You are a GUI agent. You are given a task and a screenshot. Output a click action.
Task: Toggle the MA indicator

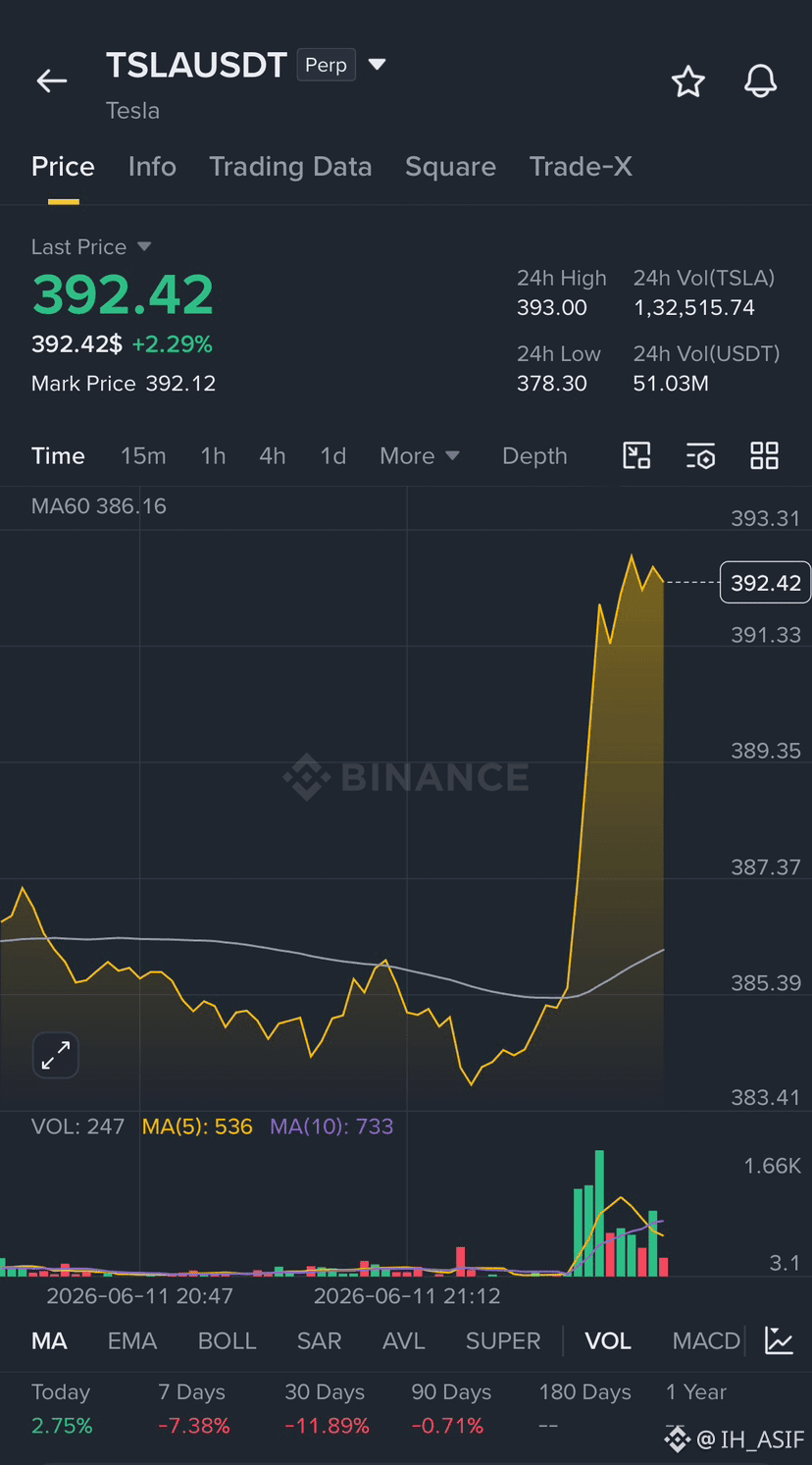(49, 1340)
